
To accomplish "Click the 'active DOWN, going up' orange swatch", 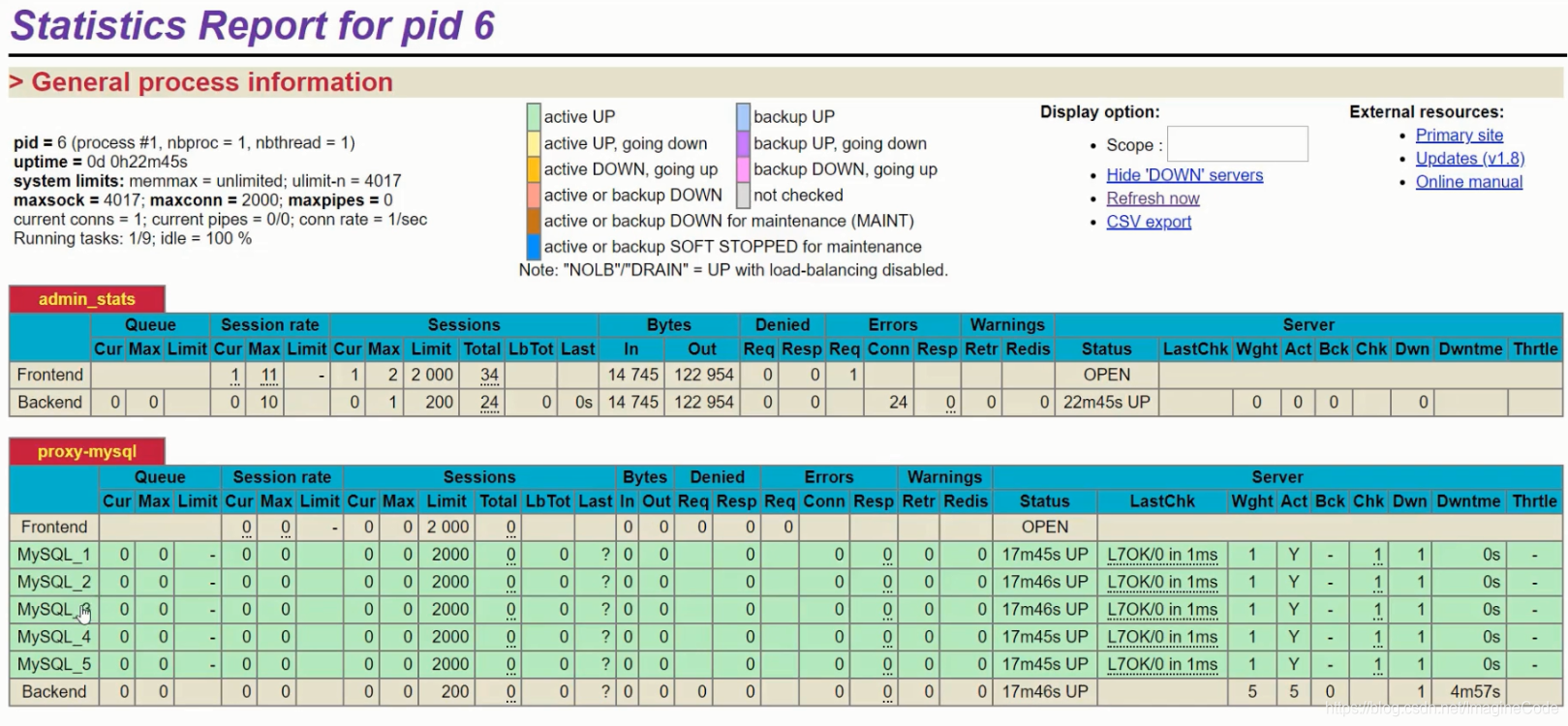I will coord(534,168).
